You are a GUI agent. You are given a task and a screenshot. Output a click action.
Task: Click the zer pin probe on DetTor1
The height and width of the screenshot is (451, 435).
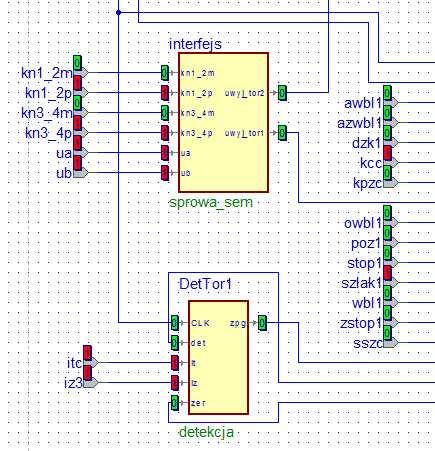[x=175, y=403]
